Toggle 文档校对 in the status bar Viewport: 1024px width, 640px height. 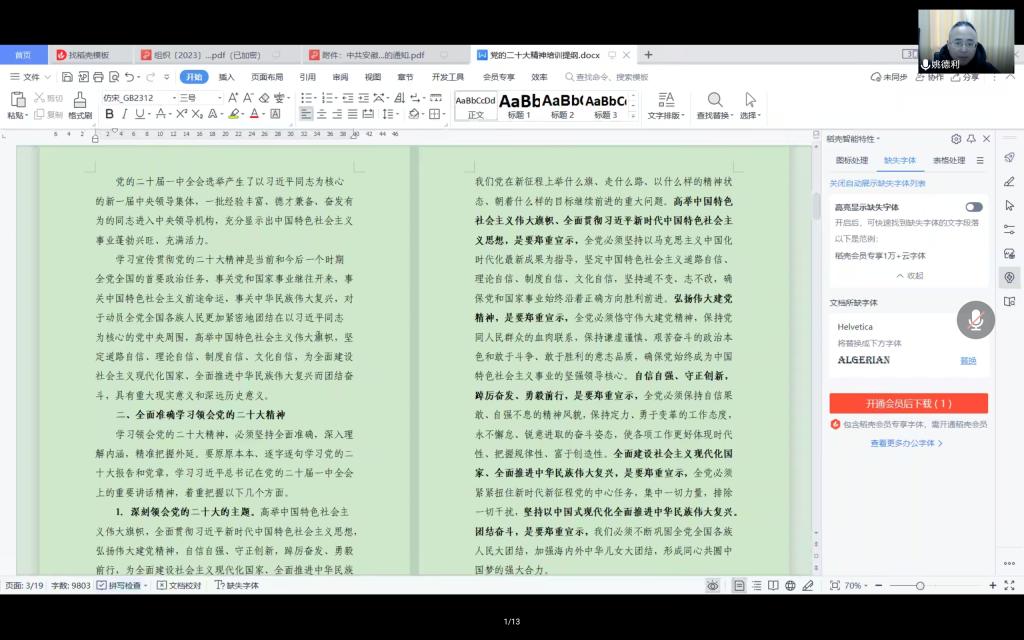180,585
